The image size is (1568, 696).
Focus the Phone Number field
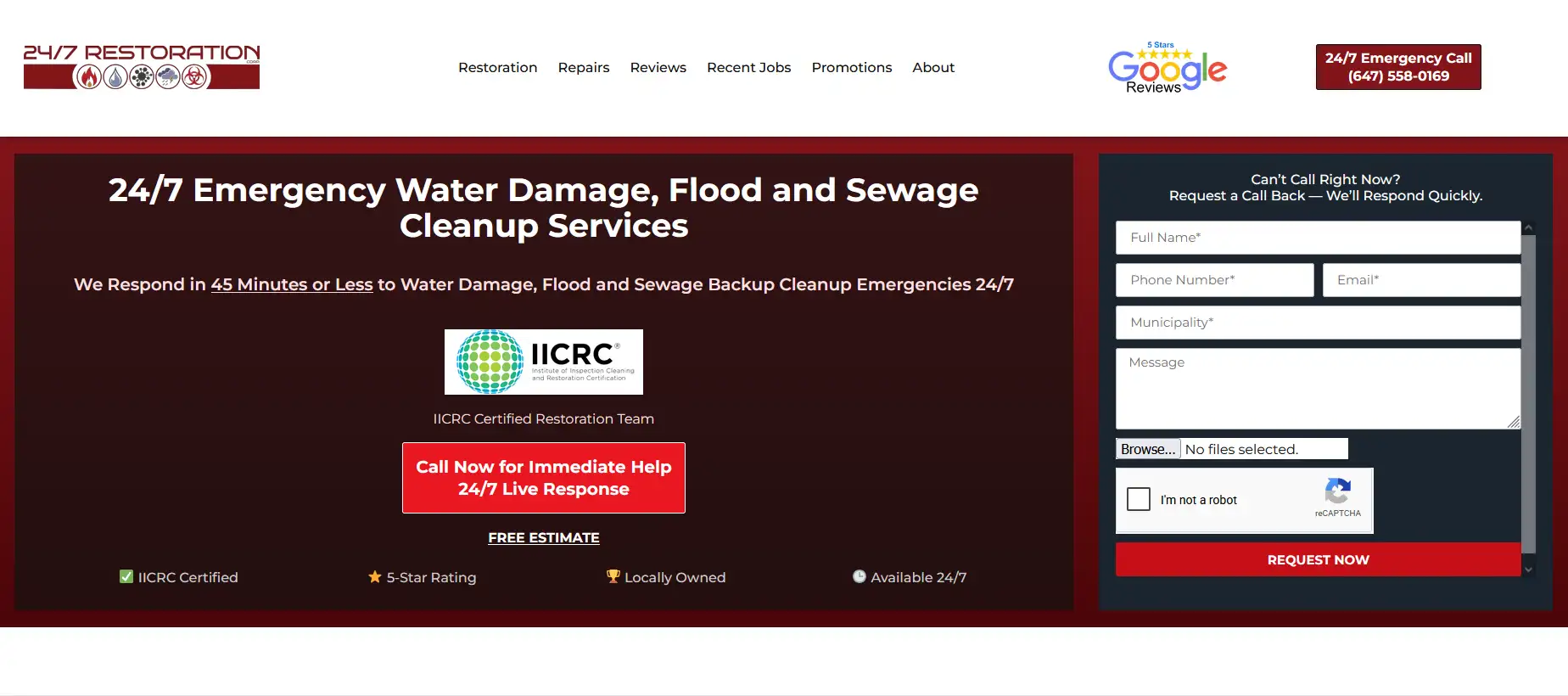[1215, 280]
